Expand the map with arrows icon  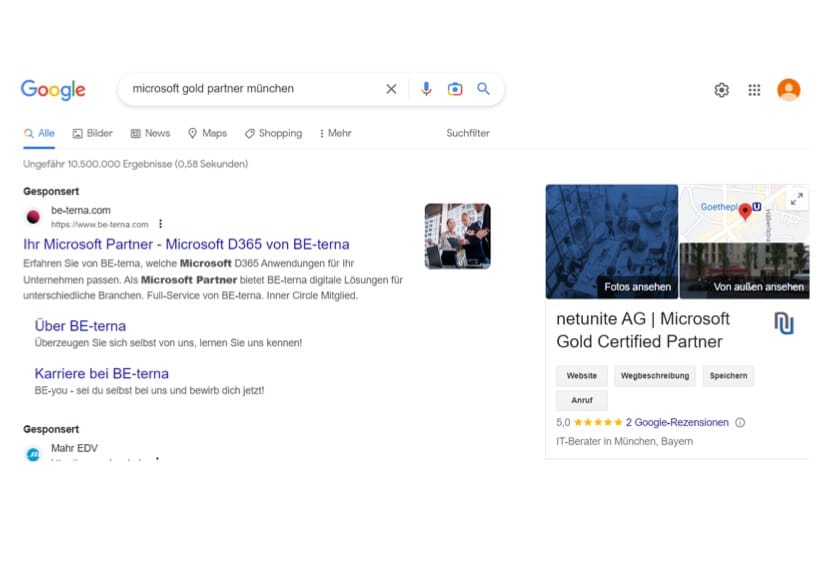(796, 199)
